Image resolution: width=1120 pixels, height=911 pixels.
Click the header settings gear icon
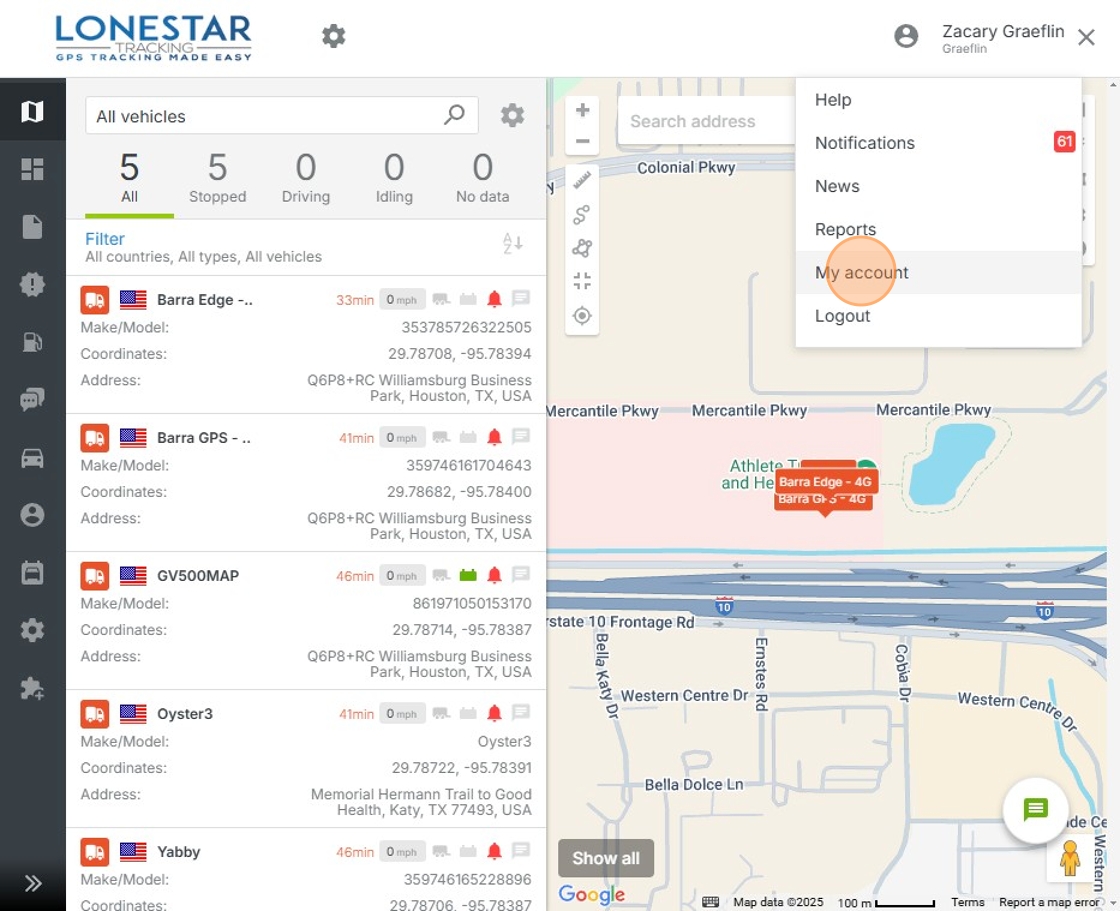(333, 36)
